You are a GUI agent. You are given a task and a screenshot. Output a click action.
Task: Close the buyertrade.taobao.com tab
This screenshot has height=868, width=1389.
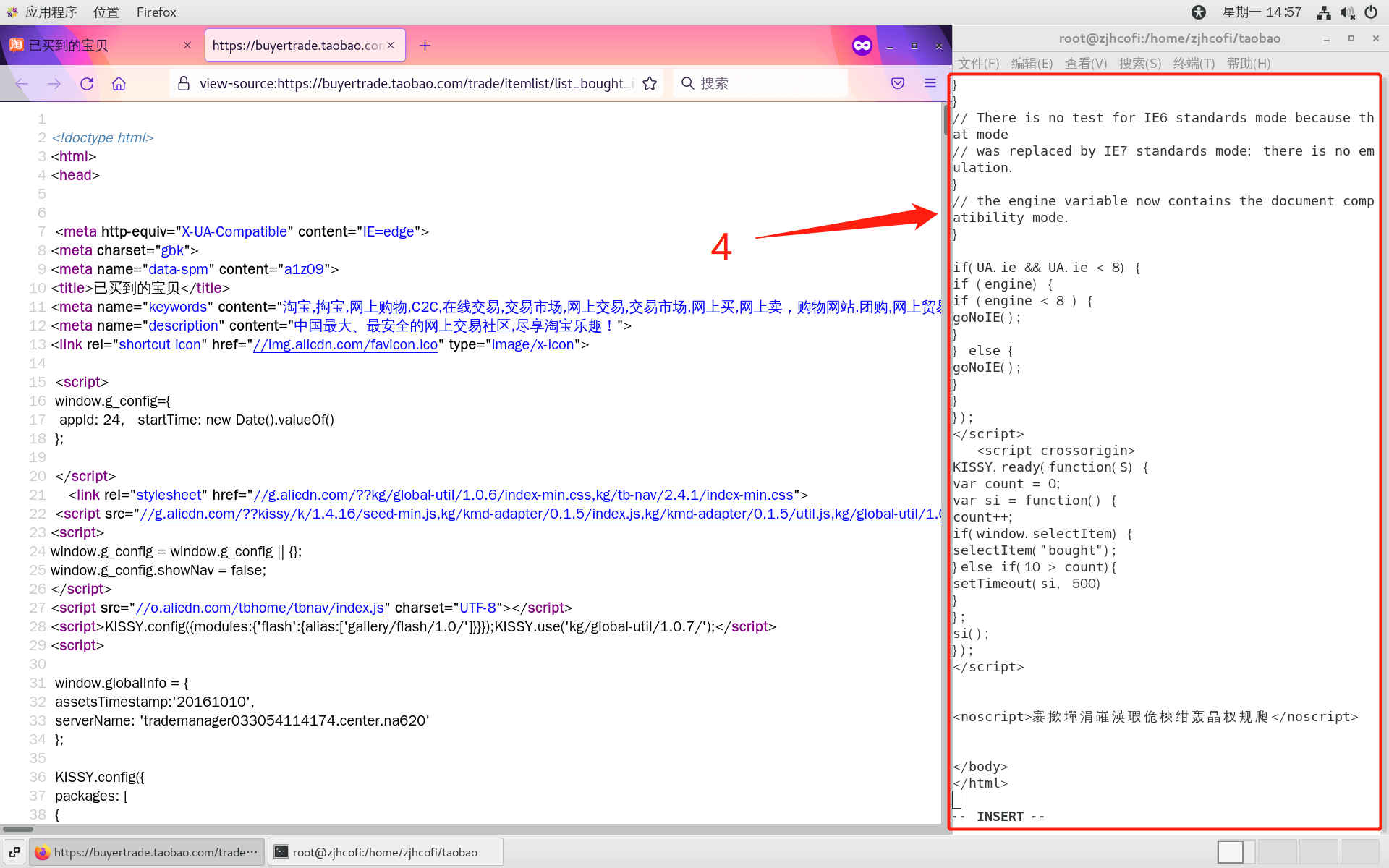[x=391, y=46]
